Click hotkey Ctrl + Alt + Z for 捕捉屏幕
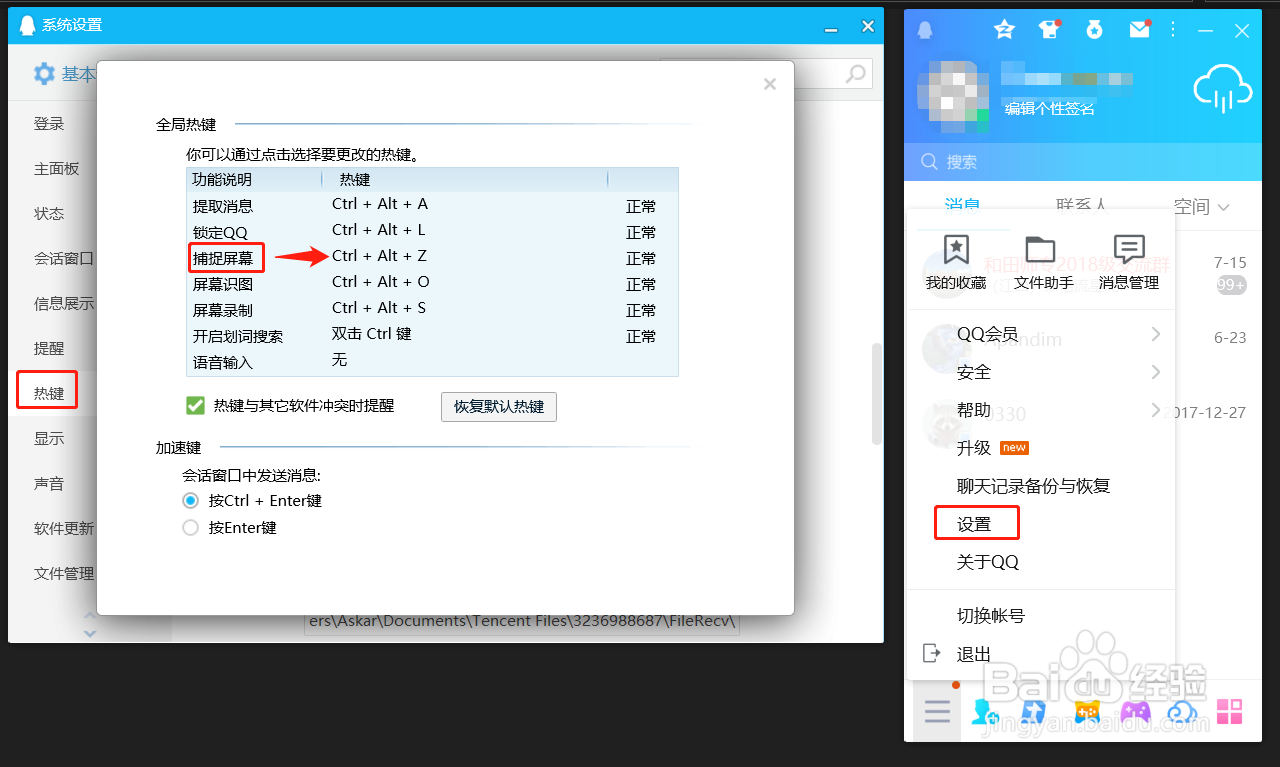The height and width of the screenshot is (767, 1280). click(x=380, y=256)
